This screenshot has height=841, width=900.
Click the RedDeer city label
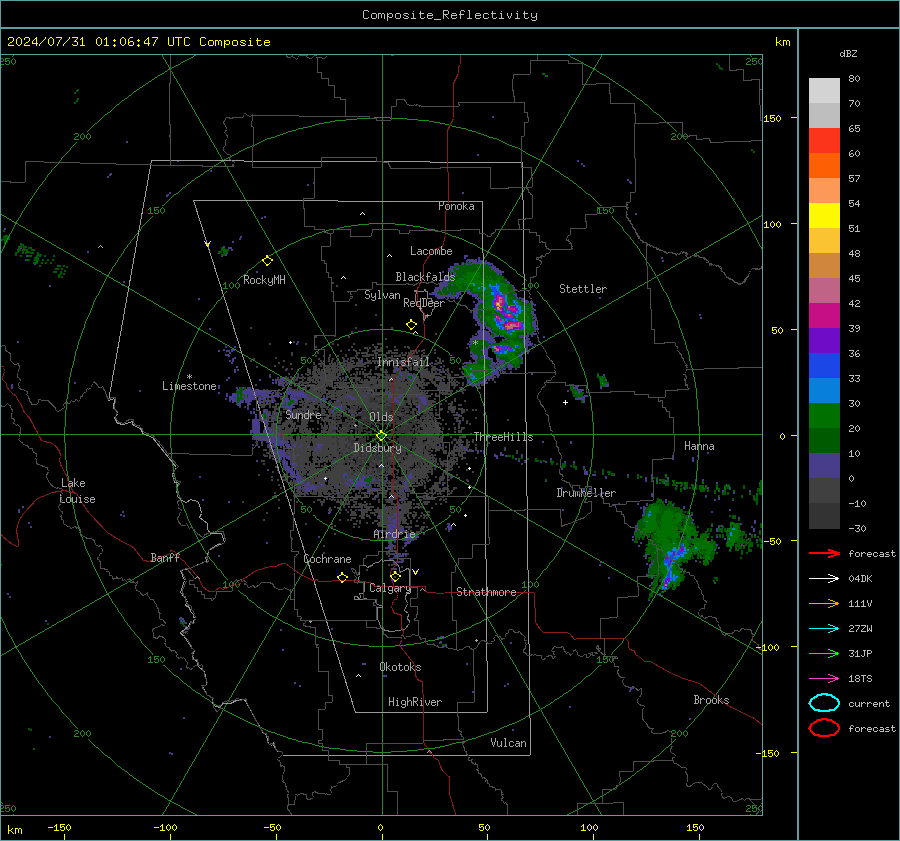424,303
